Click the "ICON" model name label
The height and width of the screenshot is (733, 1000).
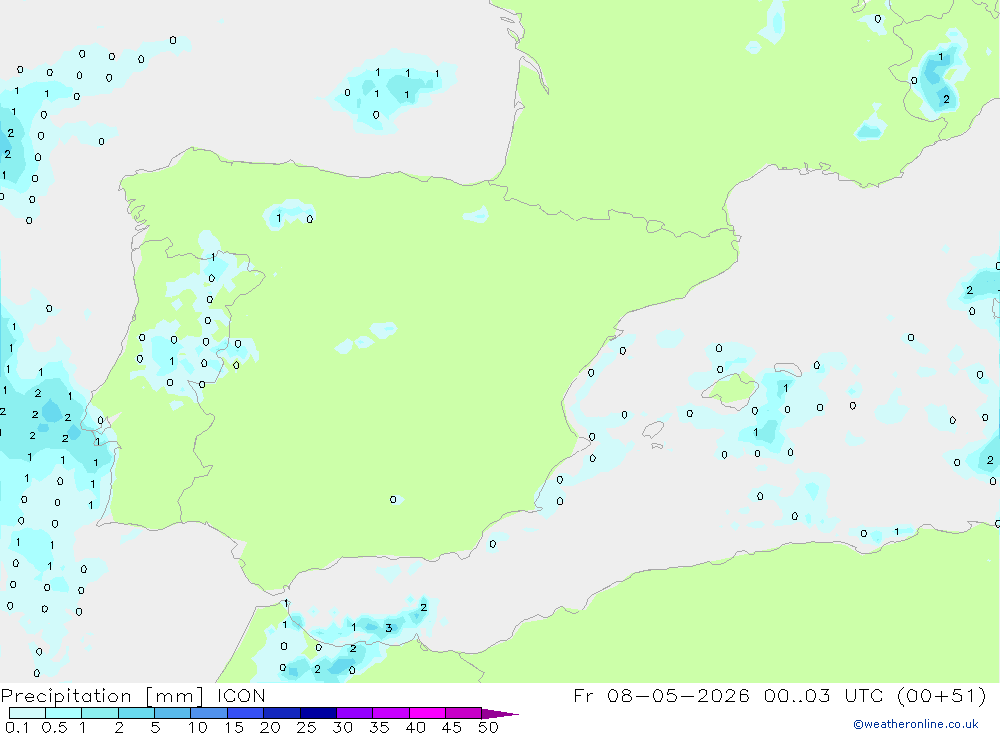pos(241,696)
